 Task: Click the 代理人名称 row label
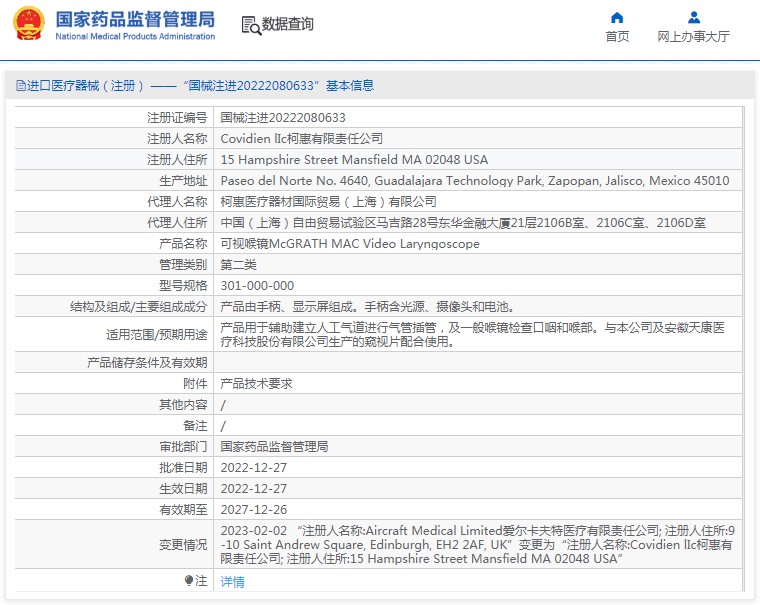[x=177, y=202]
